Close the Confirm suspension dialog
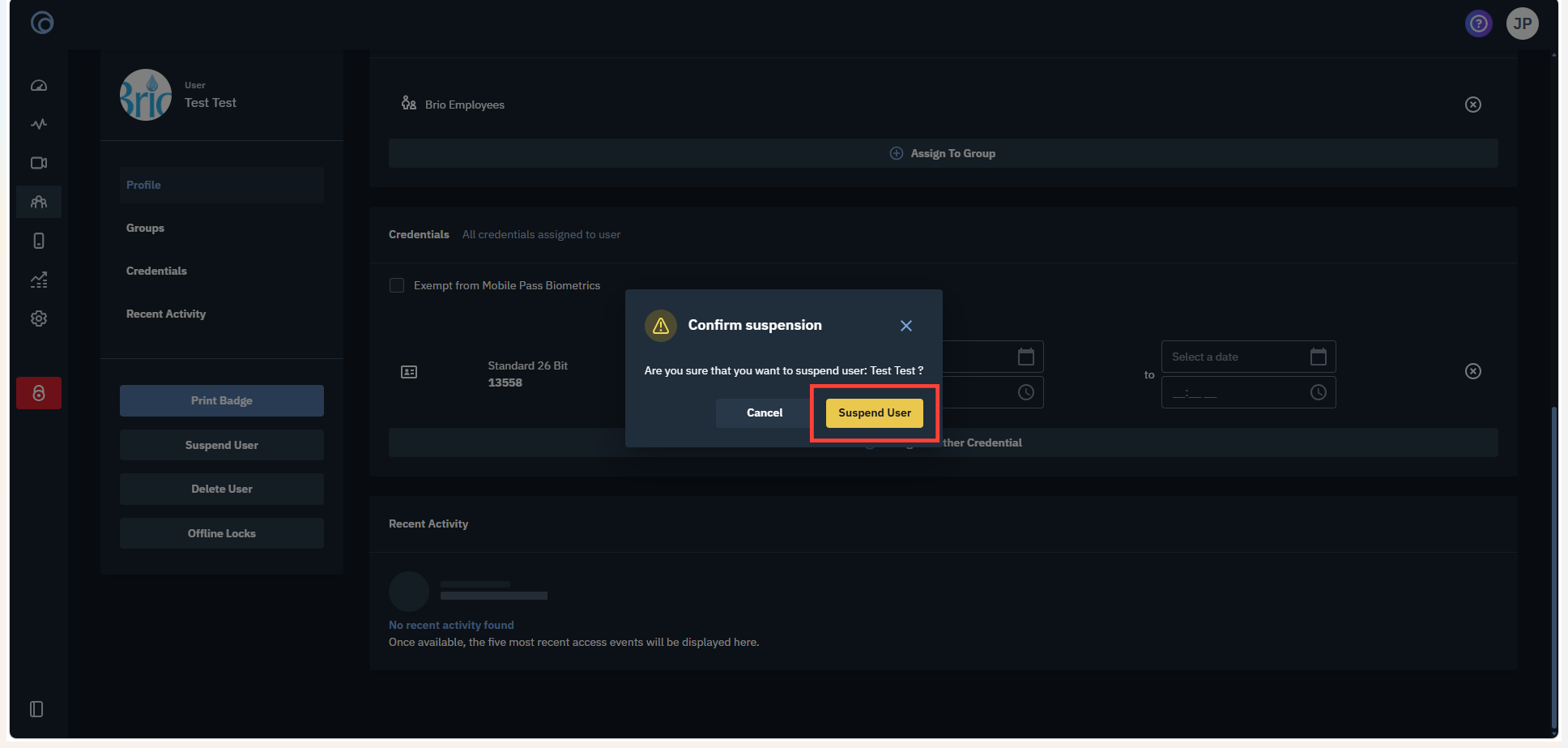 (906, 326)
